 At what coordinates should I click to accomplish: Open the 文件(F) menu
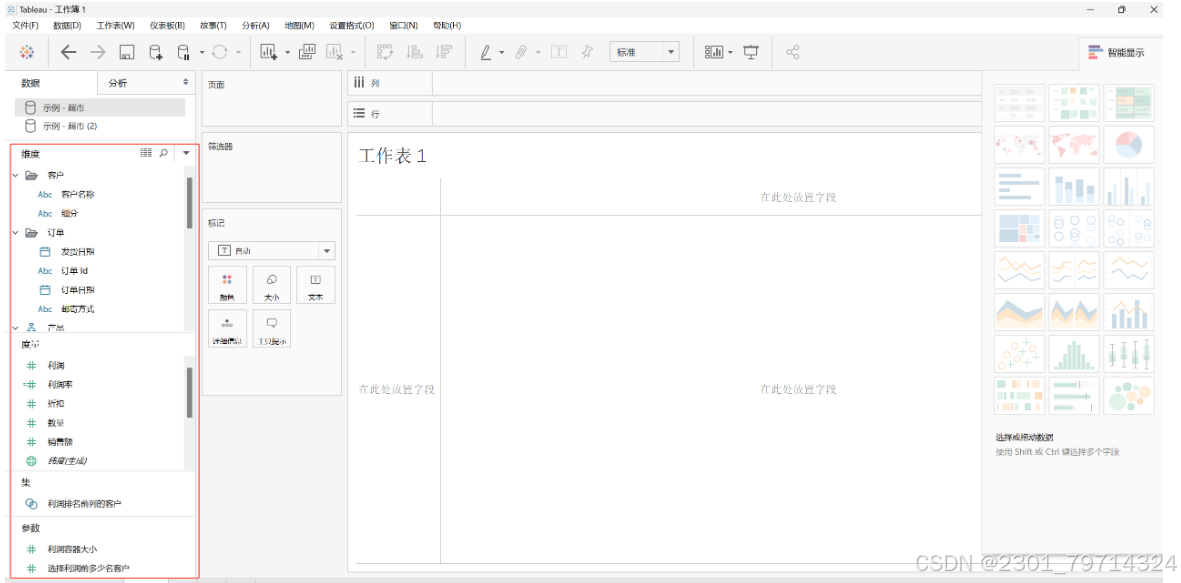(x=26, y=26)
